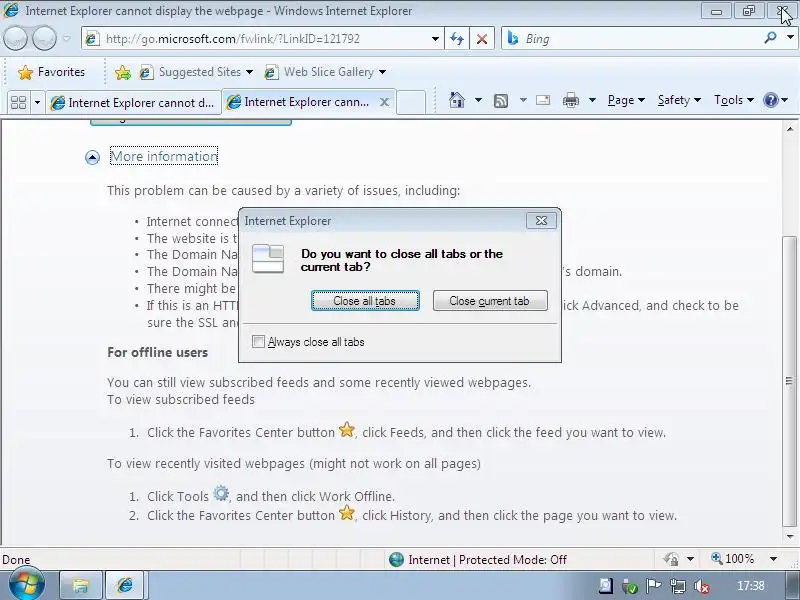Open the tab list dropdown arrow
This screenshot has width=800, height=600.
(x=37, y=103)
